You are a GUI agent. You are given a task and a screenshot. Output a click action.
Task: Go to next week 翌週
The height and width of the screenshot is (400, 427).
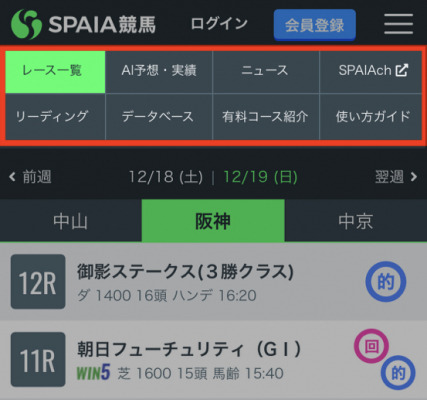coord(396,177)
